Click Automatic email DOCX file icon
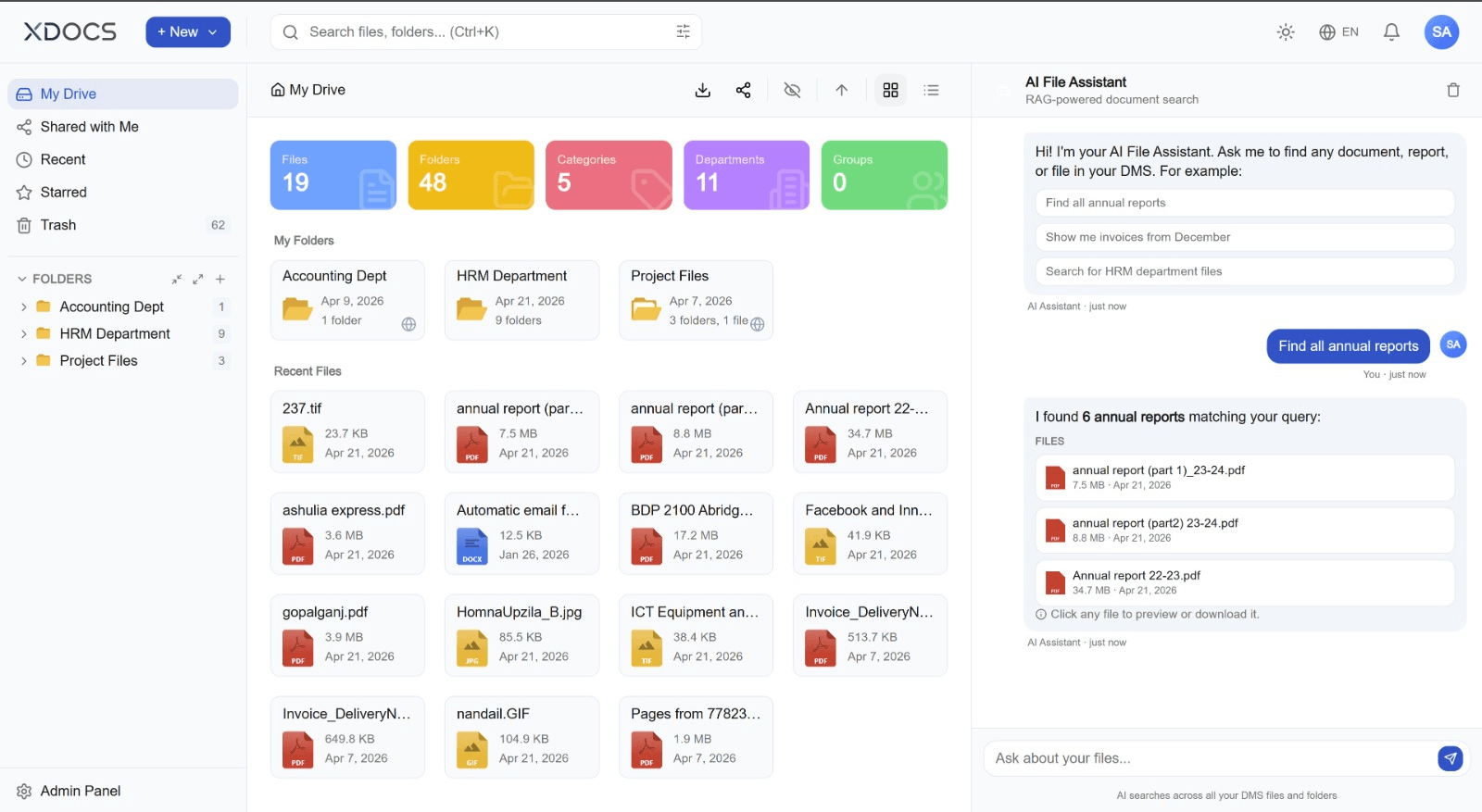Image resolution: width=1482 pixels, height=812 pixels. coord(472,546)
